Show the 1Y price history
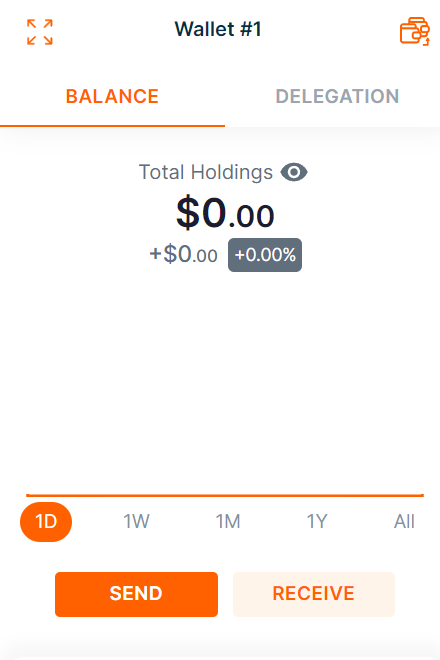Viewport: 440px width, 660px height. pos(317,522)
